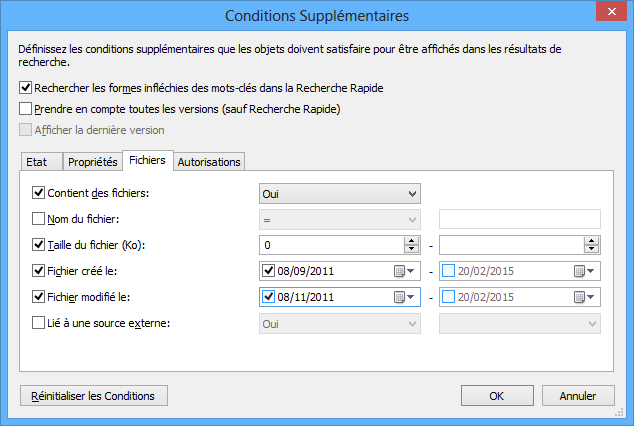Decrease minimum file size with down arrow
This screenshot has width=634, height=426.
(410, 249)
